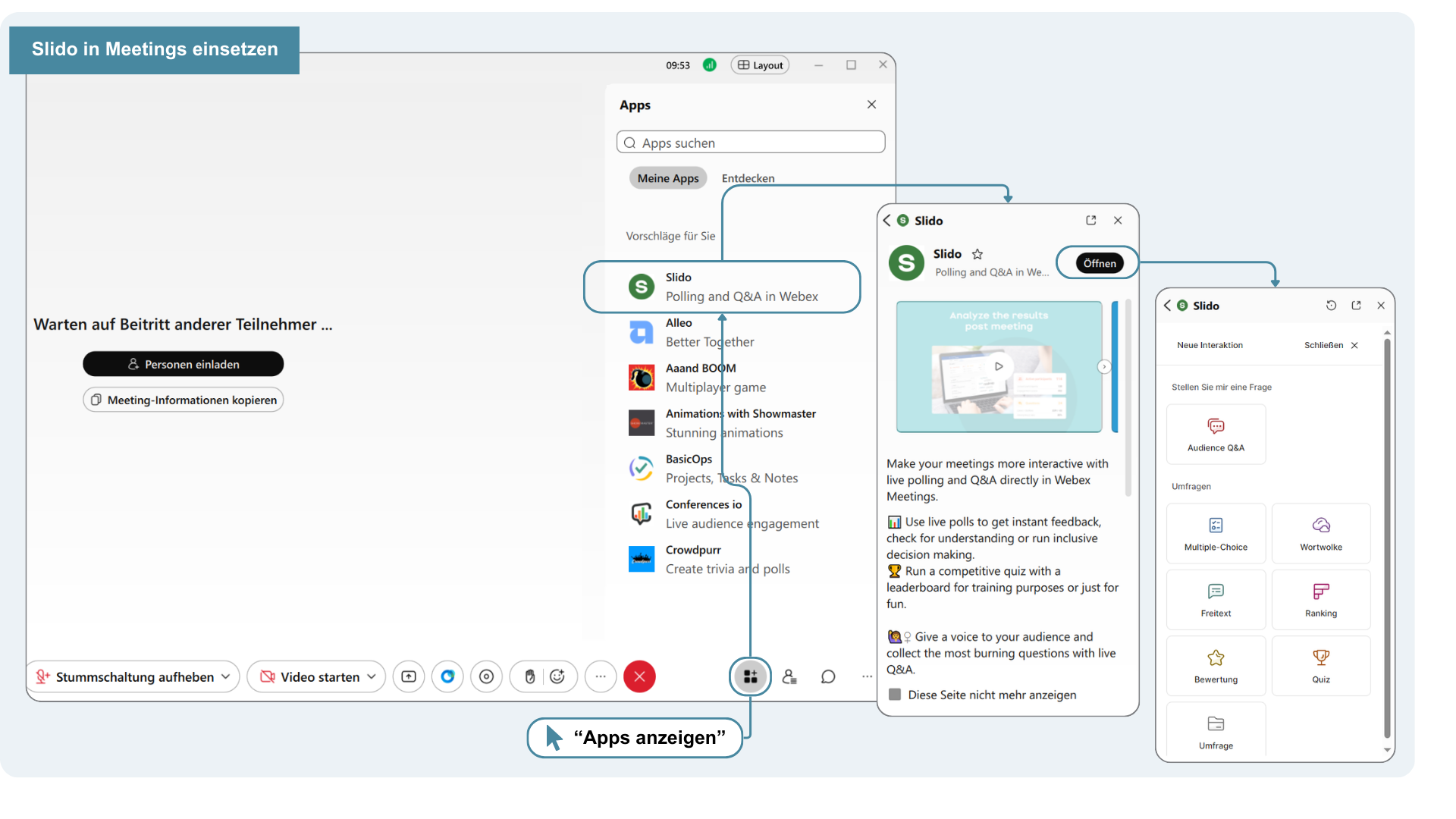Select Aaand BOOM app icon

pos(642,378)
